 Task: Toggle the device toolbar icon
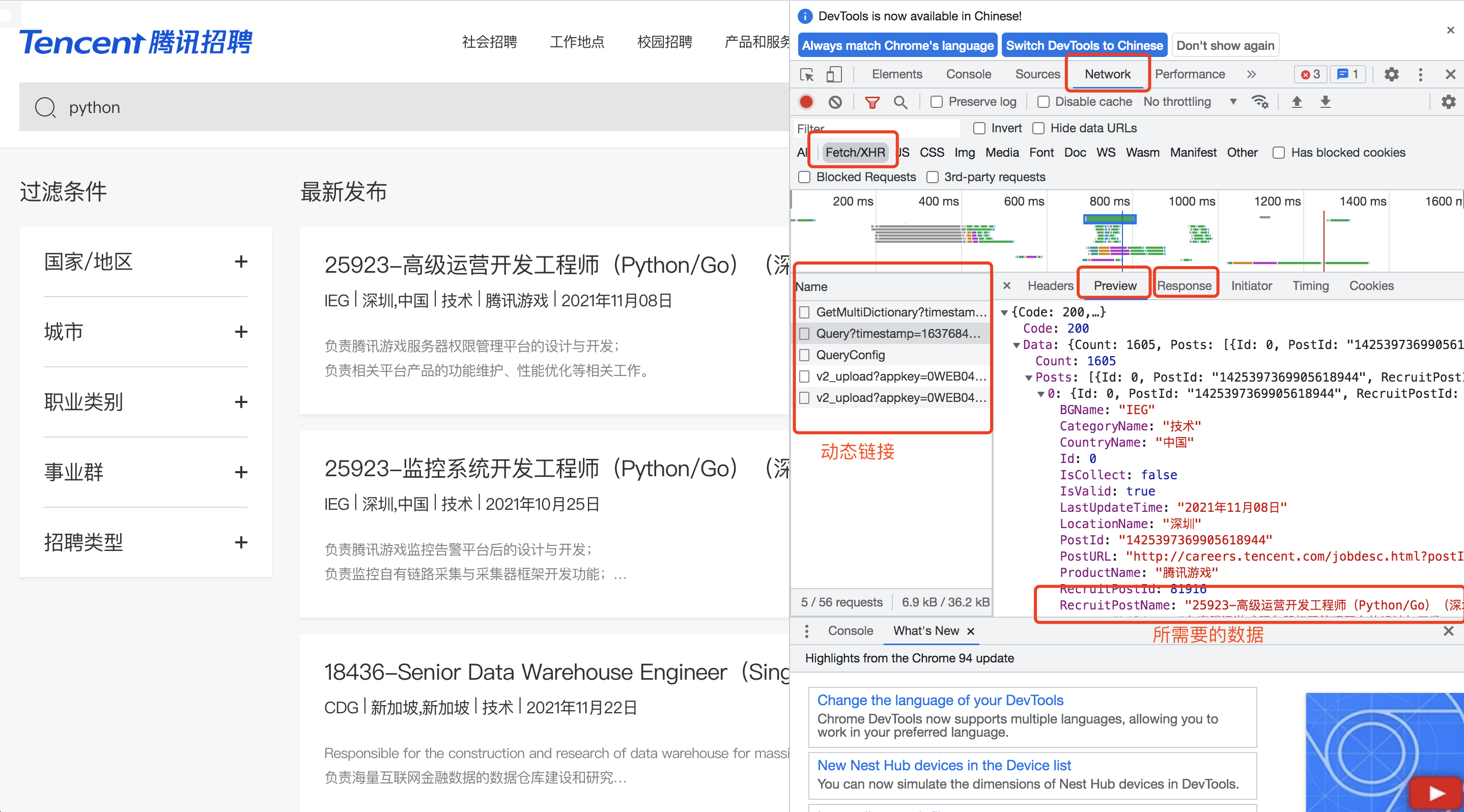click(x=834, y=74)
